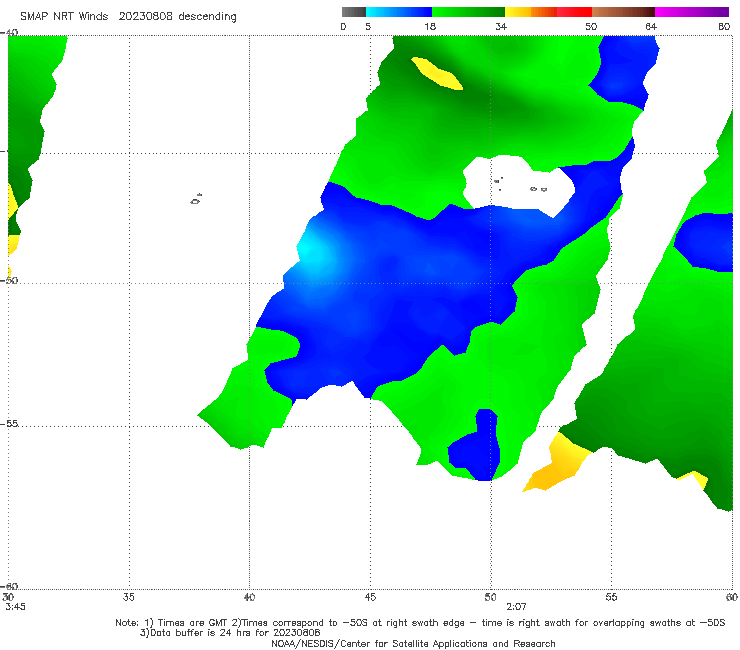The width and height of the screenshot is (740, 650).
Task: Click the swath time label '2:07'
Action: pyautogui.click(x=516, y=607)
